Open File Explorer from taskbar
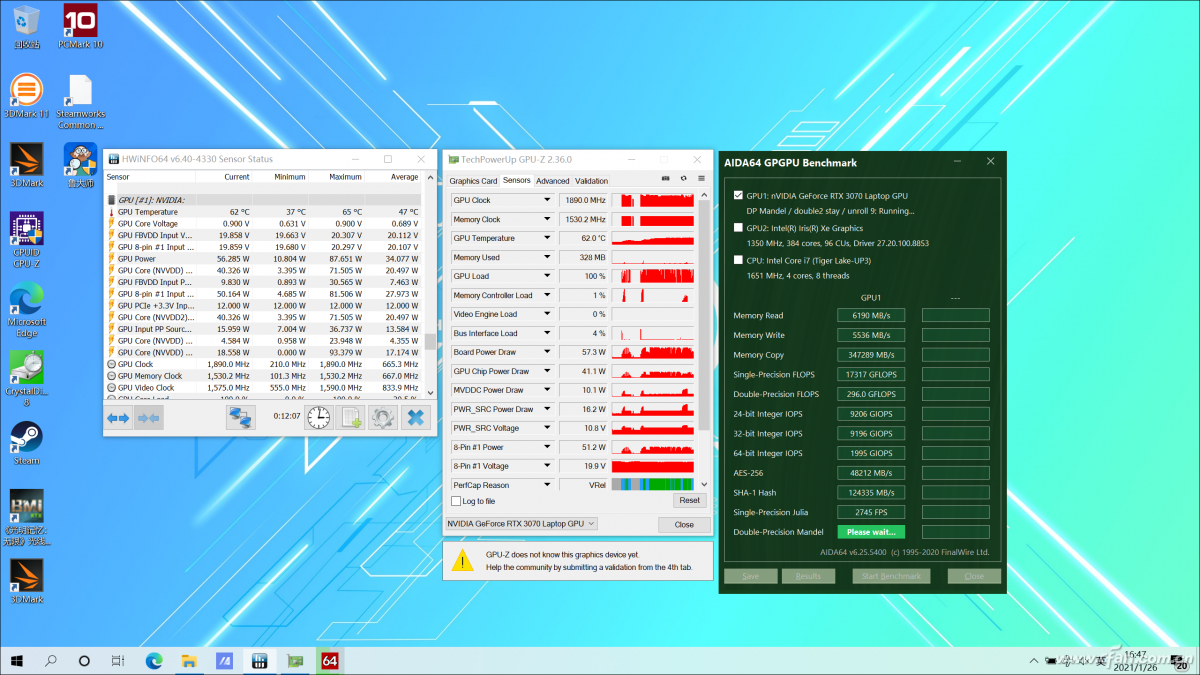This screenshot has height=675, width=1200. tap(189, 661)
